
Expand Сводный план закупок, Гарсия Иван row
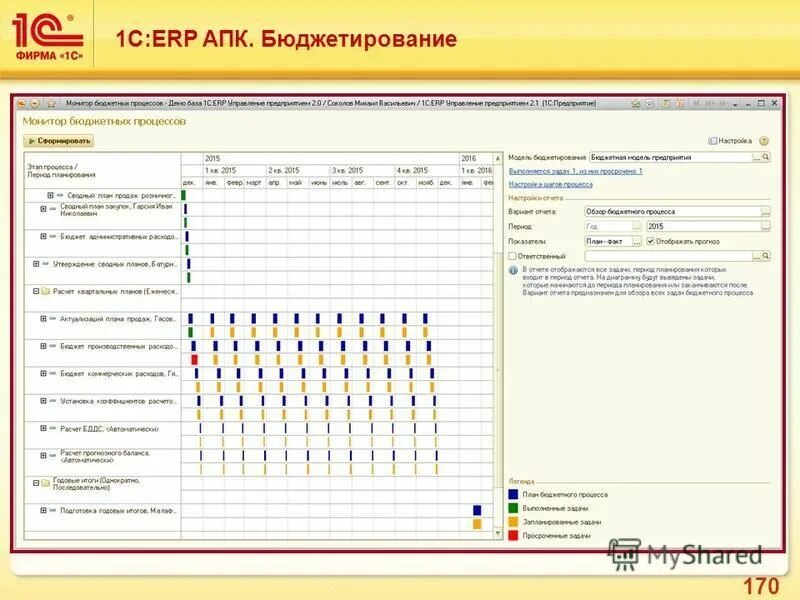coord(43,209)
